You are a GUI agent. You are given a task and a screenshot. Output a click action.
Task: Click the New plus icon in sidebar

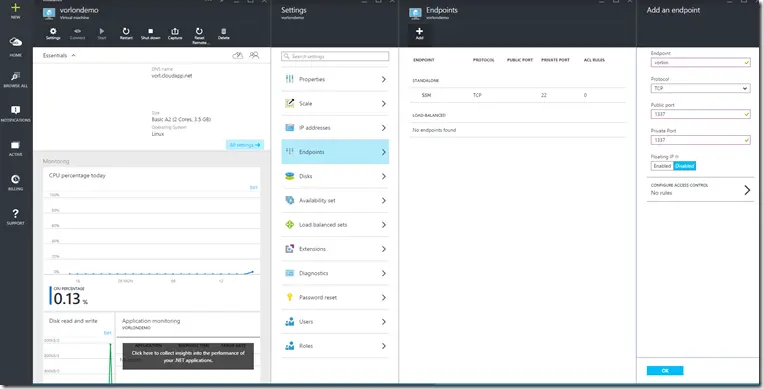(x=16, y=11)
